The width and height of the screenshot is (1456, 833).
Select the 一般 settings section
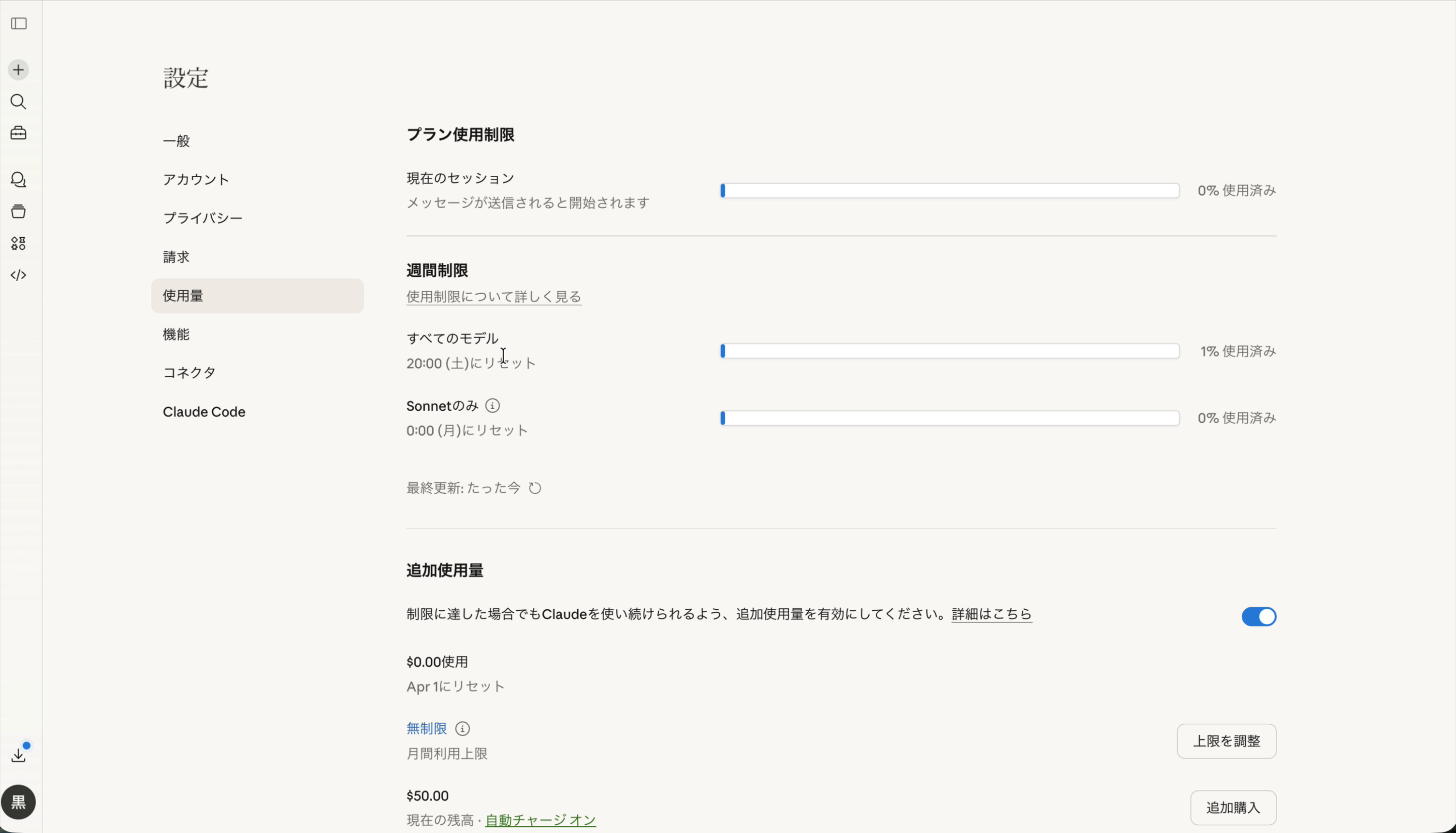176,140
